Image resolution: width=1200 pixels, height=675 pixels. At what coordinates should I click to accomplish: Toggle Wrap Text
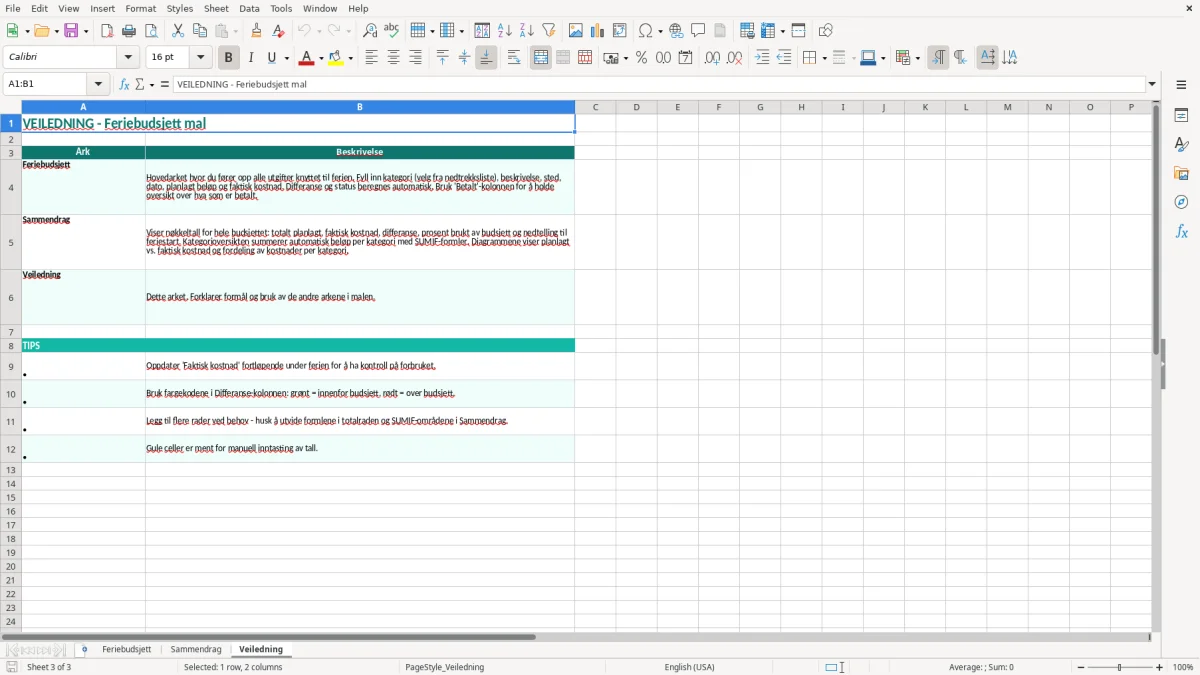point(514,58)
